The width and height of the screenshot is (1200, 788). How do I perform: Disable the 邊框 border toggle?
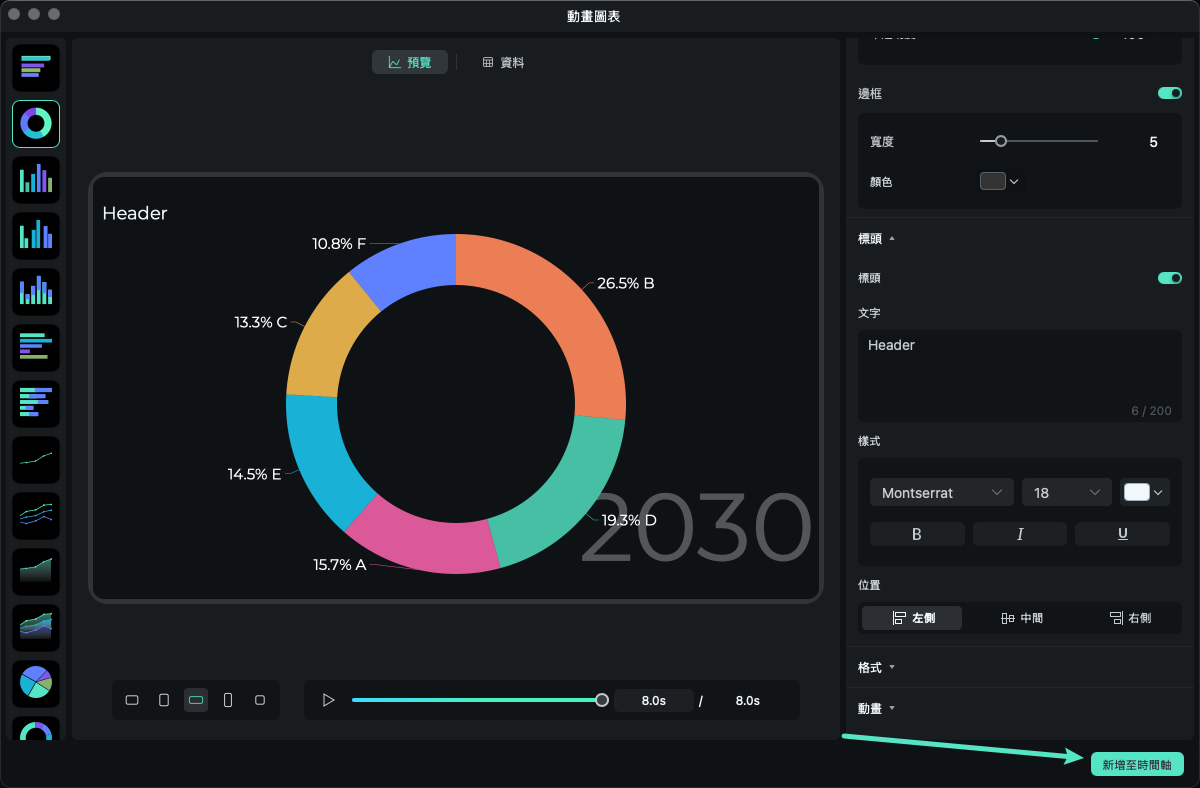(x=1169, y=93)
